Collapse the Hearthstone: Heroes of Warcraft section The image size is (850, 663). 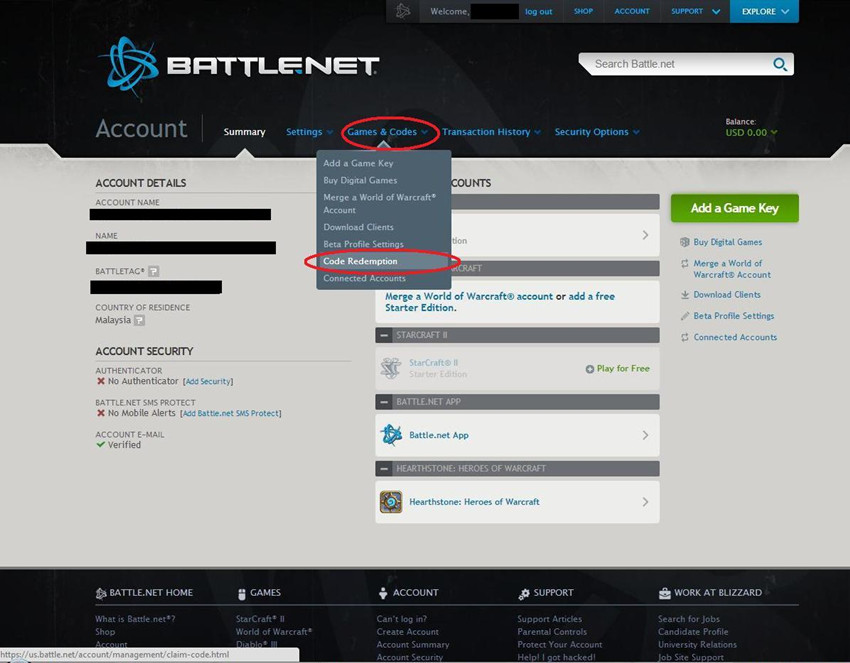(384, 468)
